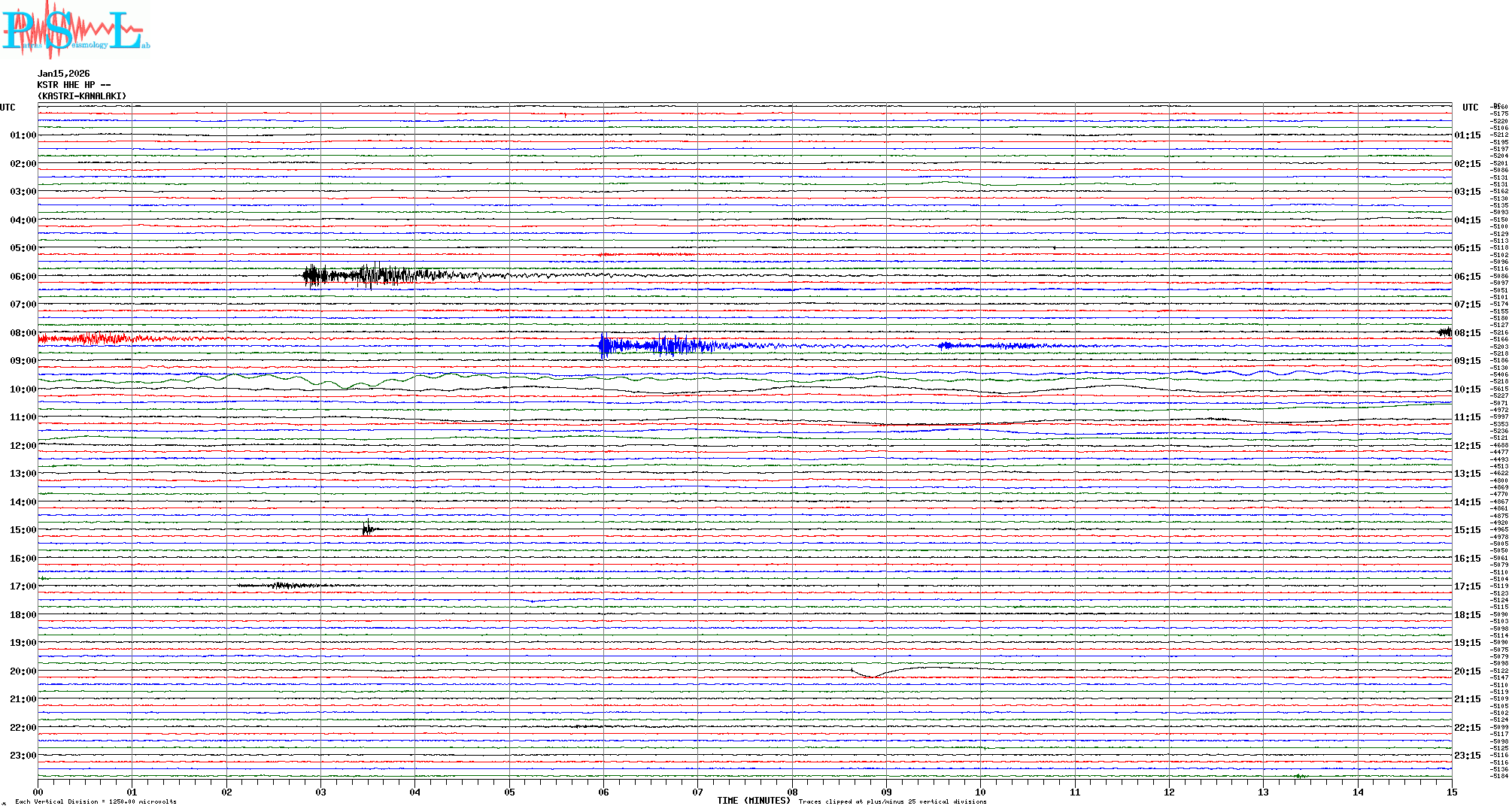Click the large black earthquake trace at 06:00
The width and height of the screenshot is (1512, 812).
369,276
